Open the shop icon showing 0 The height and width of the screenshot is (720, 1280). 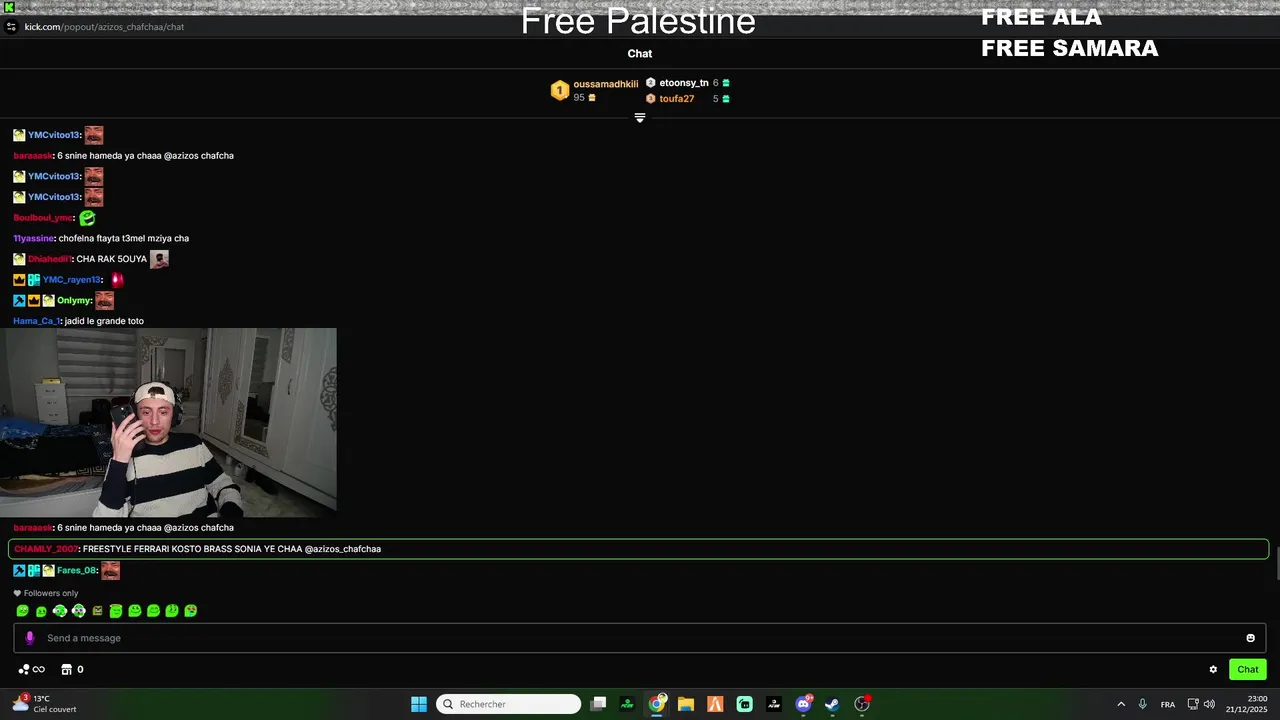72,670
